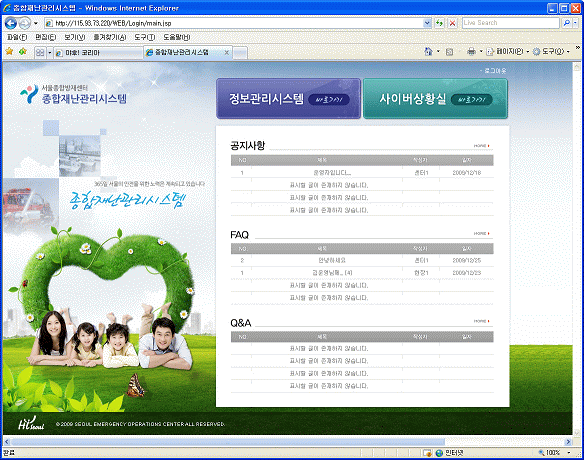This screenshot has height=460, width=584.
Task: Open the 운영자입니다... notice post
Action: coord(332,173)
